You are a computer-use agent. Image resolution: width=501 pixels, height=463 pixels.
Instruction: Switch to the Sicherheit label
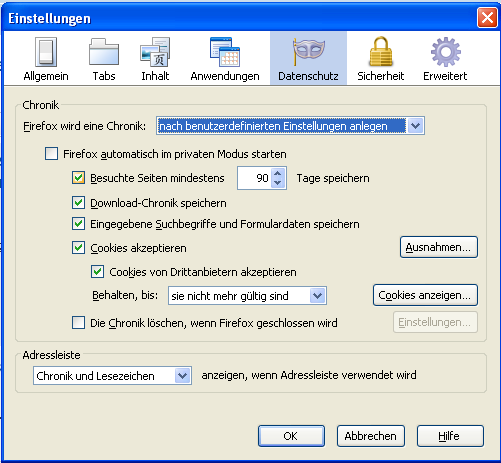(381, 76)
